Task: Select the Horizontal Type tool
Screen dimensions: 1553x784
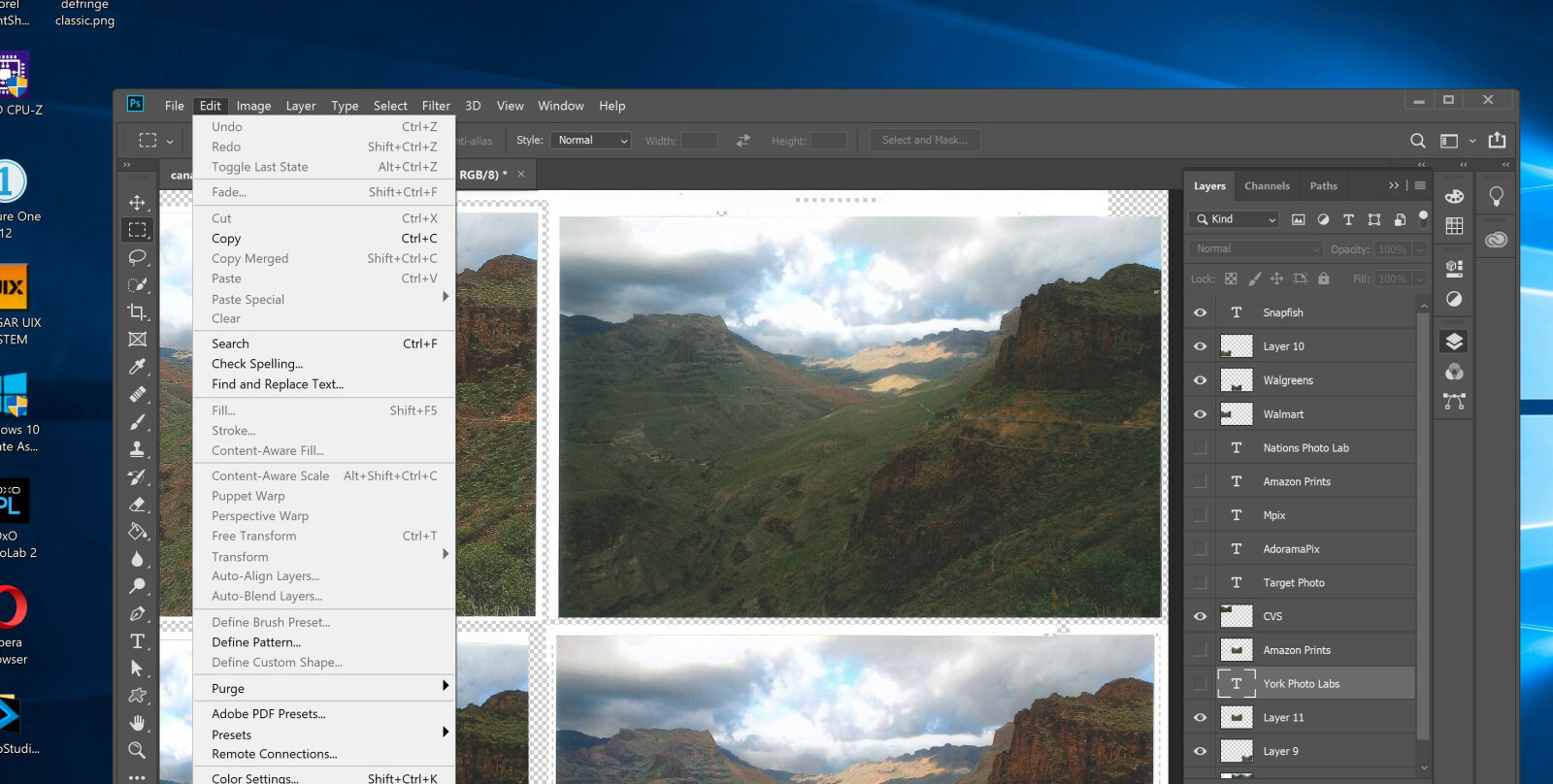Action: pos(137,640)
